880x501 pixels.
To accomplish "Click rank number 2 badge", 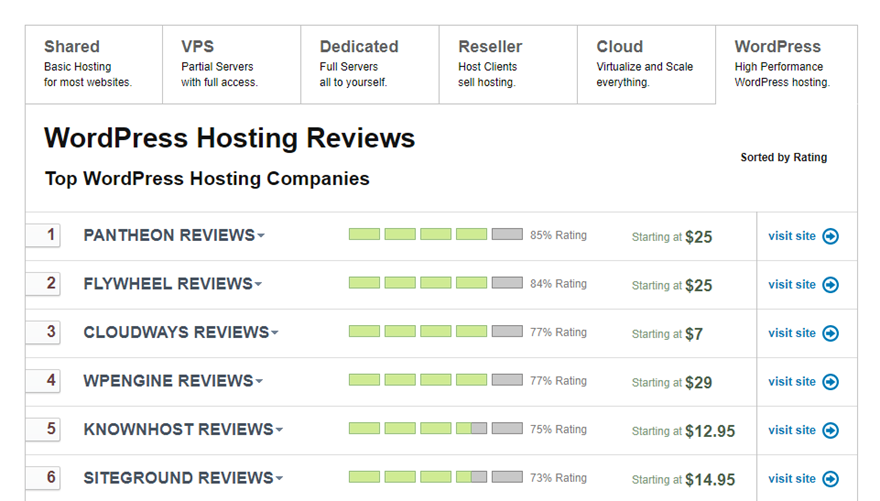I will [44, 283].
